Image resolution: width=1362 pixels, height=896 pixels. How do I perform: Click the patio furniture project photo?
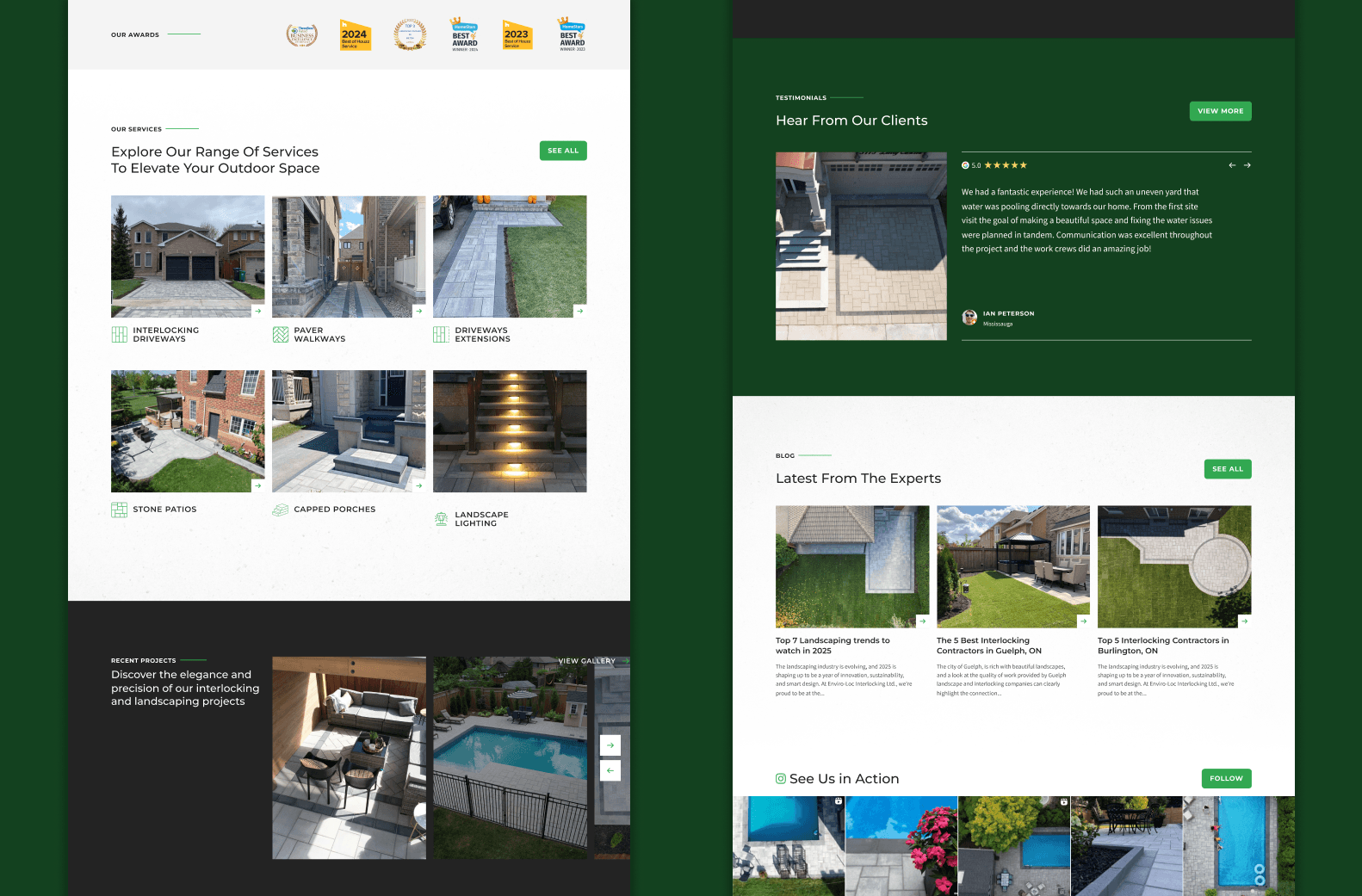[349, 758]
